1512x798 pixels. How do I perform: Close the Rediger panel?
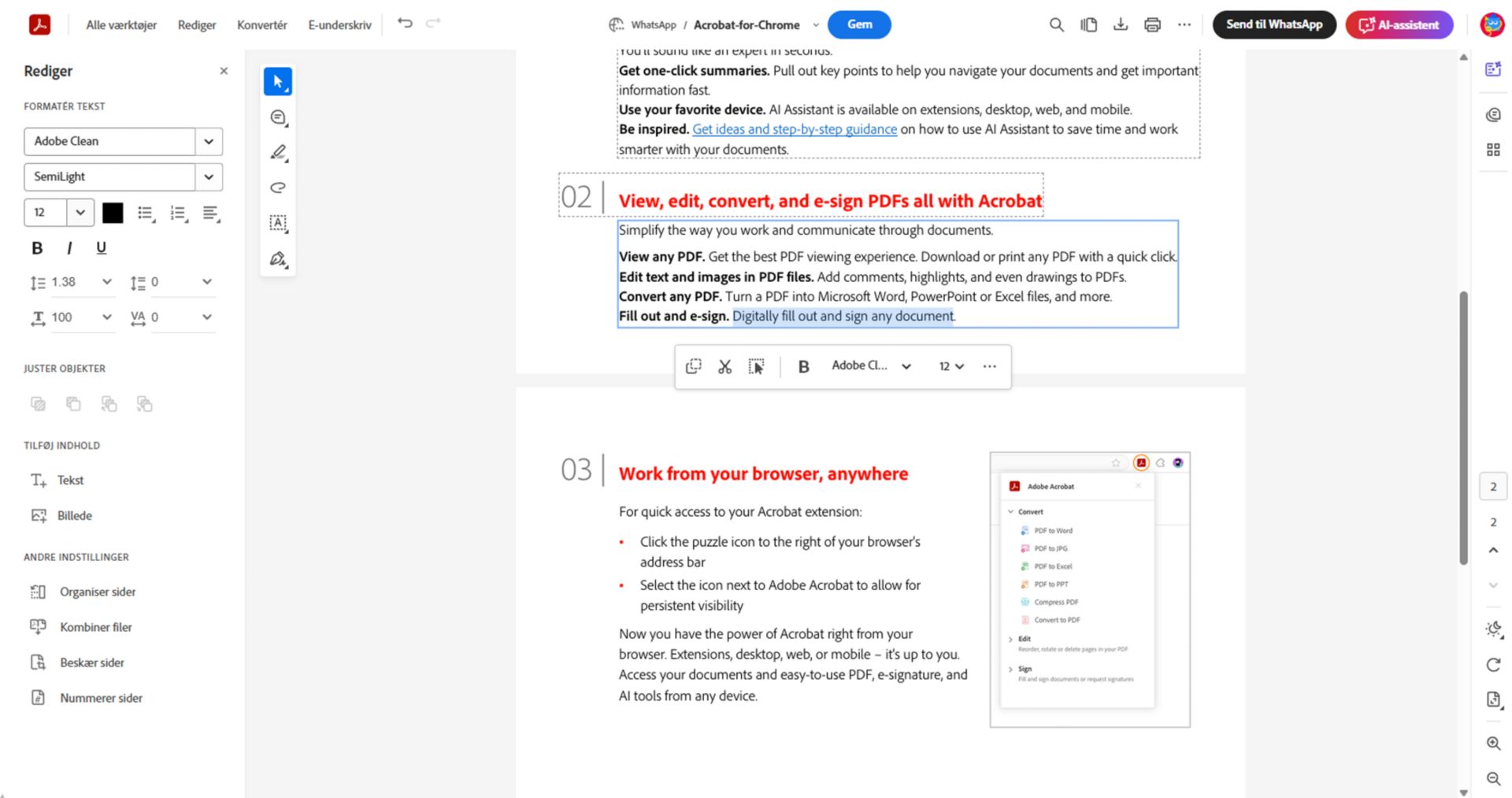[x=224, y=71]
